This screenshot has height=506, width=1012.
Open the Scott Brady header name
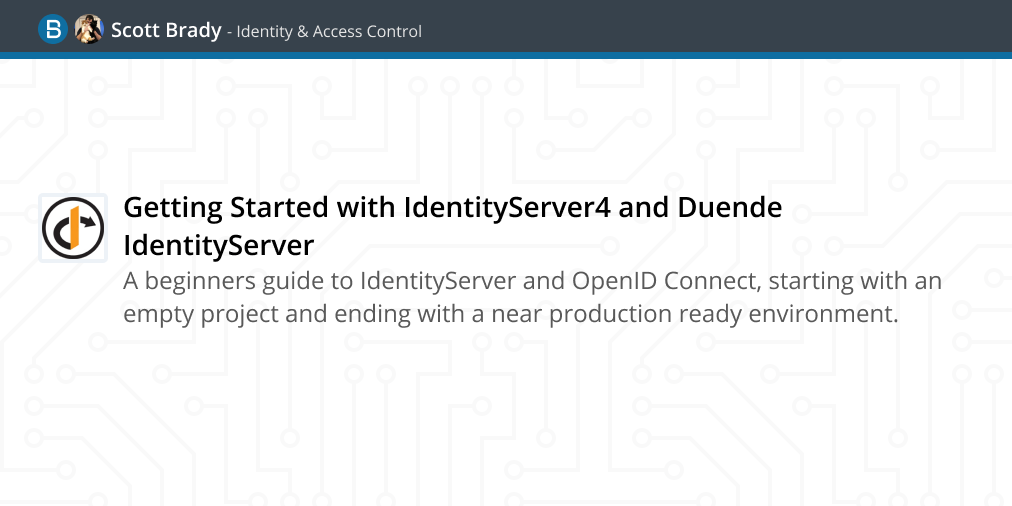pyautogui.click(x=166, y=30)
